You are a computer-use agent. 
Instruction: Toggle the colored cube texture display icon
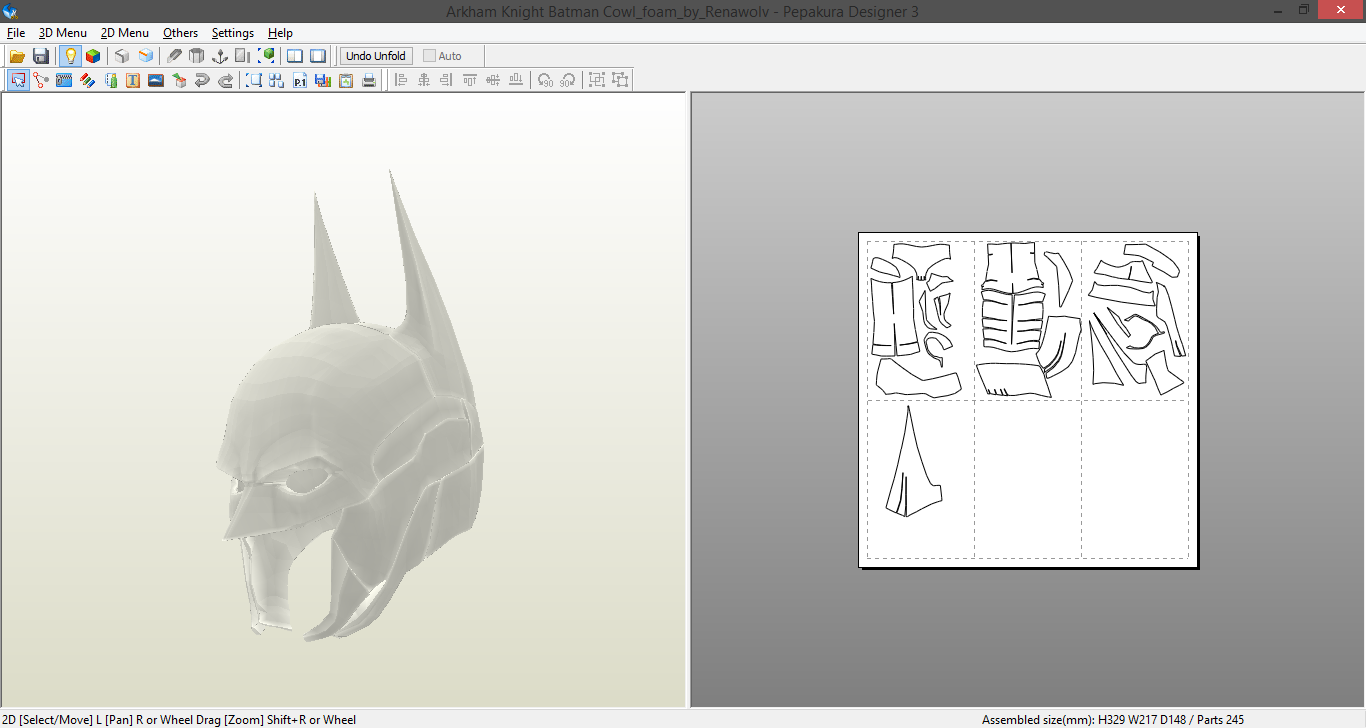pos(93,56)
